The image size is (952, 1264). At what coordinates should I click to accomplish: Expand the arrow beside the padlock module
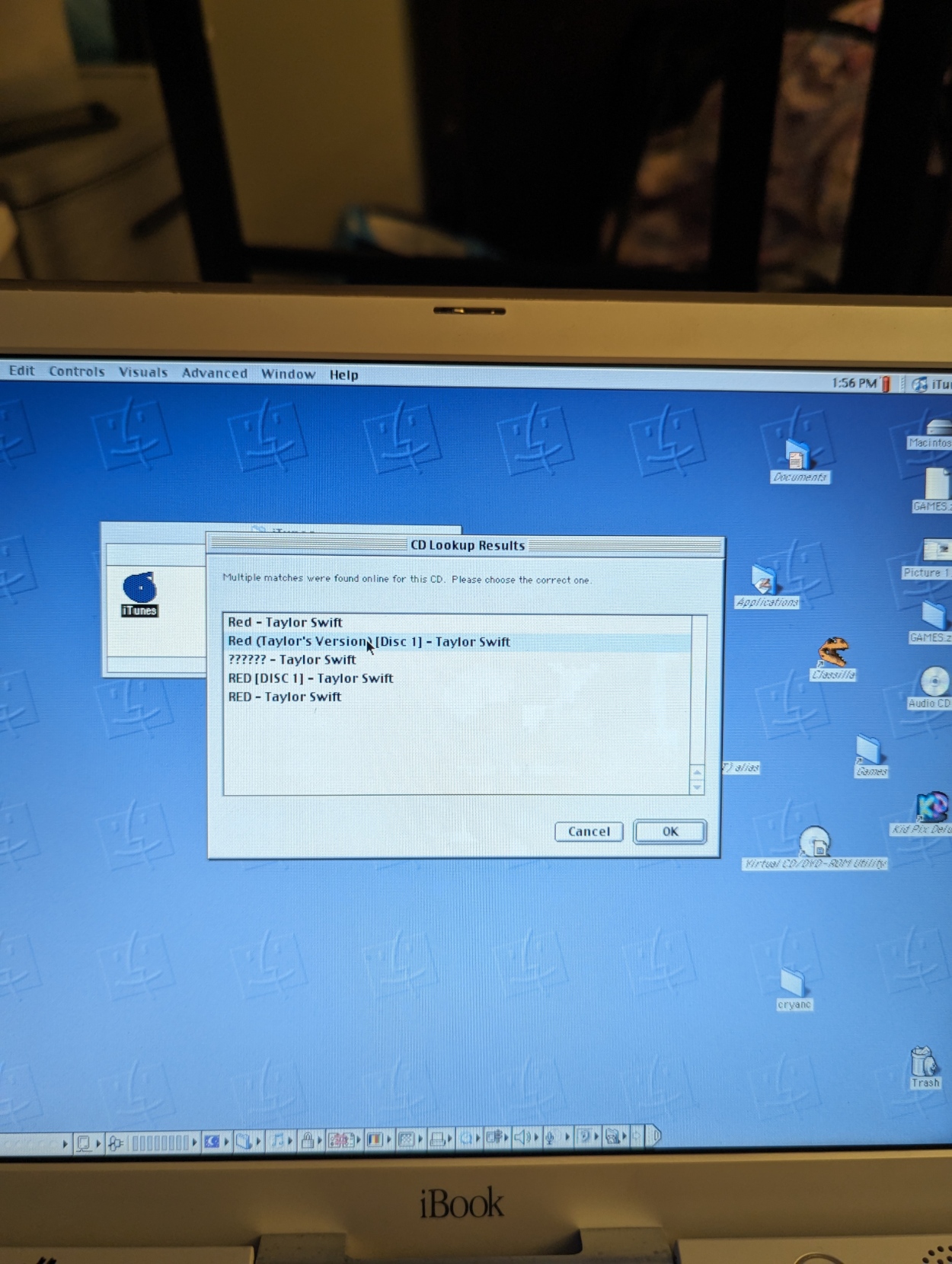pyautogui.click(x=321, y=1140)
